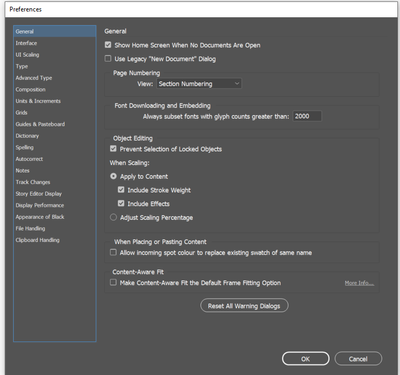Screen dimensions: 400x375
Task: Open the Page Numbering View dropdown
Action: 199,84
